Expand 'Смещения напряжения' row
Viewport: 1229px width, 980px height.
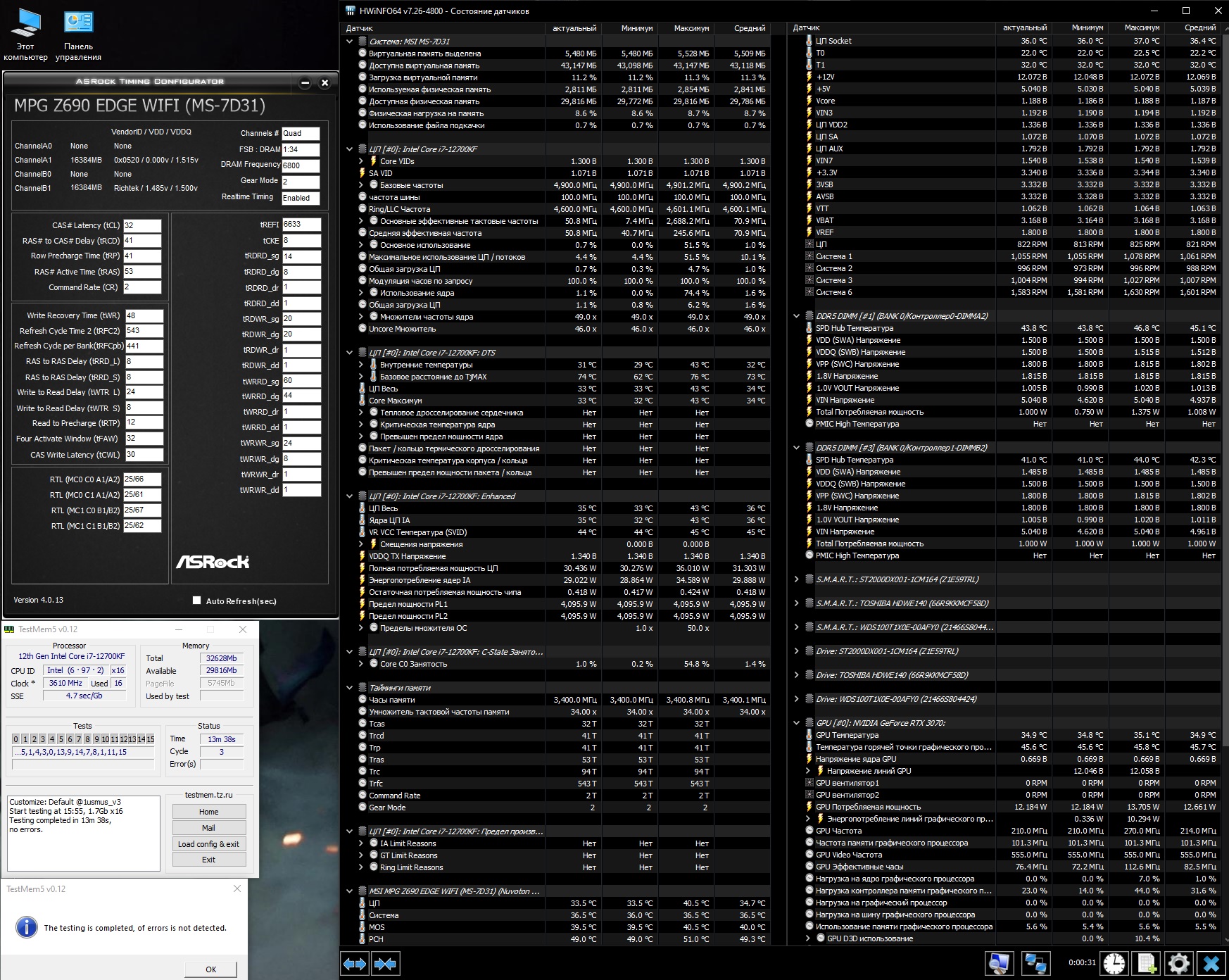point(361,544)
